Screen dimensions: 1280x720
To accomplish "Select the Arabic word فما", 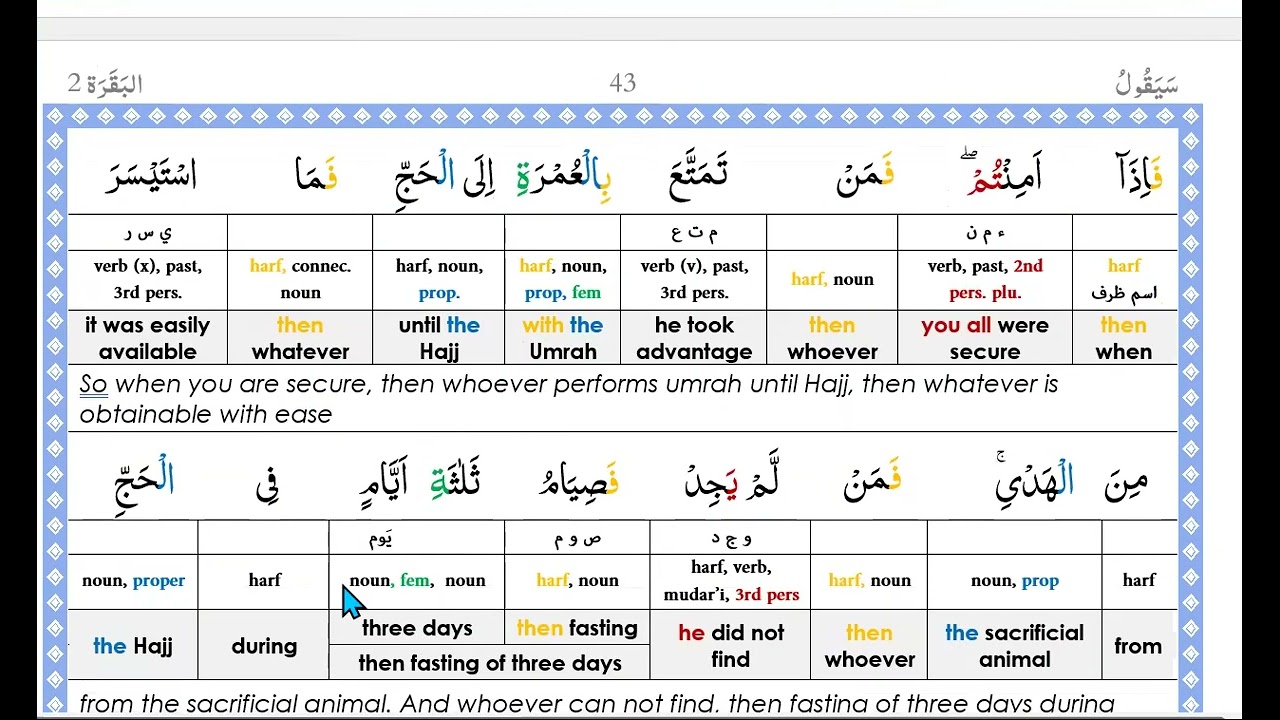I will (x=316, y=175).
